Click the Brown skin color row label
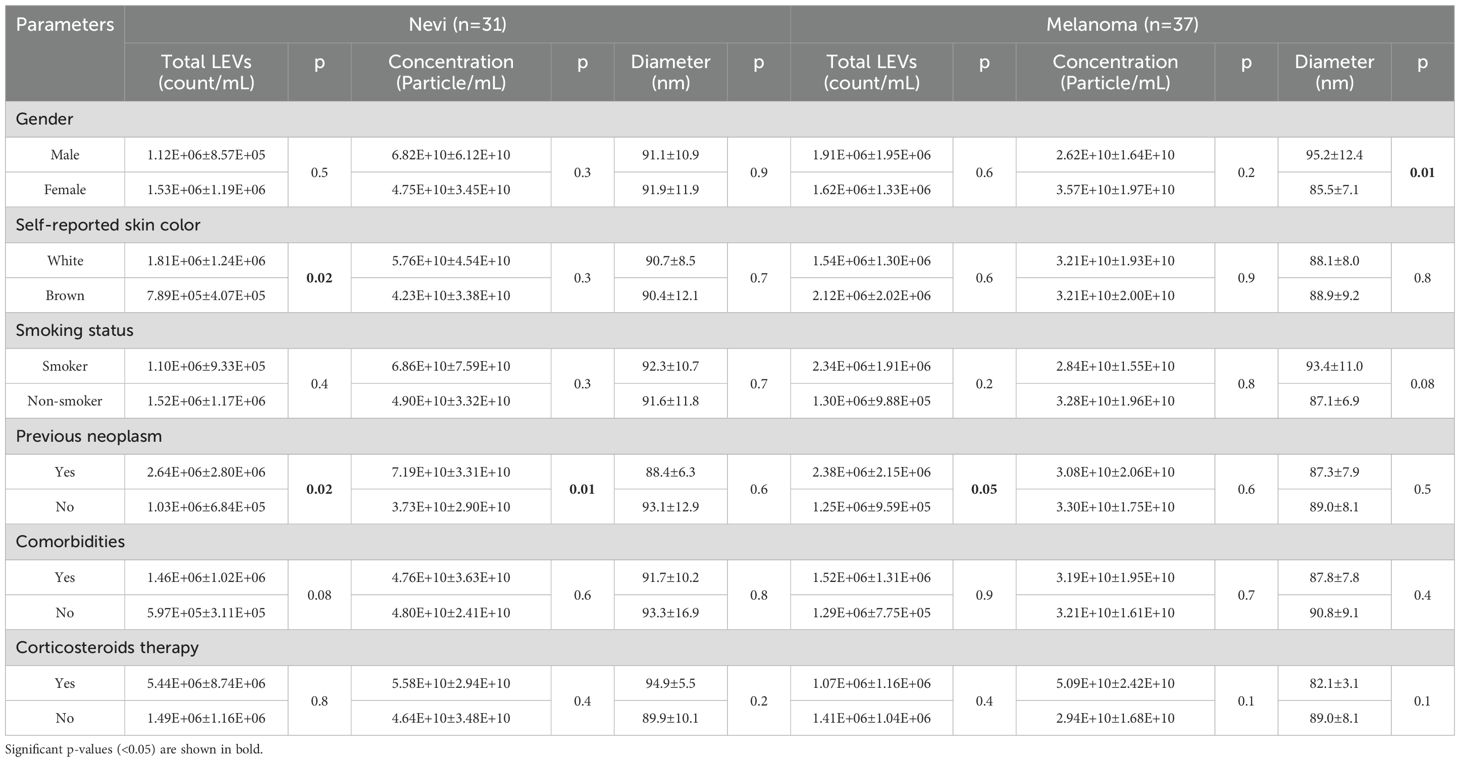The height and width of the screenshot is (762, 1460). coord(65,295)
